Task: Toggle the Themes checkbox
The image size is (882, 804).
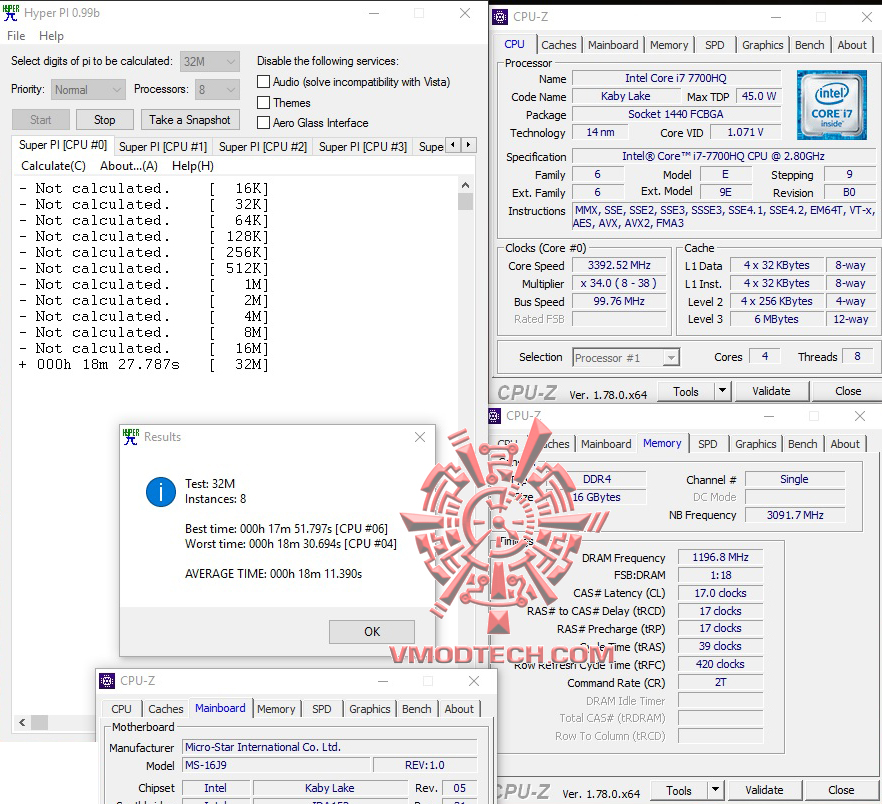Action: pyautogui.click(x=263, y=102)
